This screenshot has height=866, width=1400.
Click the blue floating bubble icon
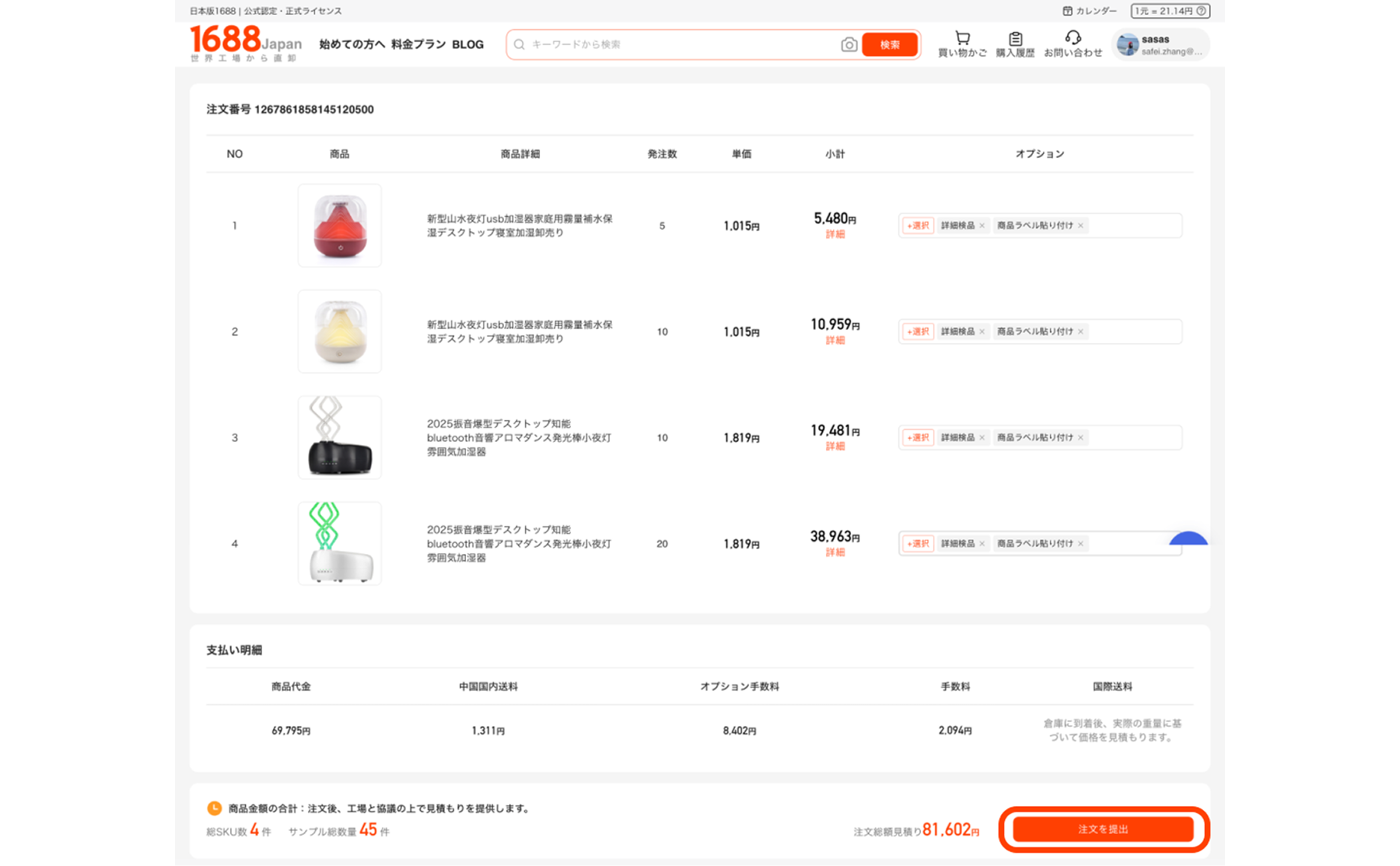coord(1188,539)
